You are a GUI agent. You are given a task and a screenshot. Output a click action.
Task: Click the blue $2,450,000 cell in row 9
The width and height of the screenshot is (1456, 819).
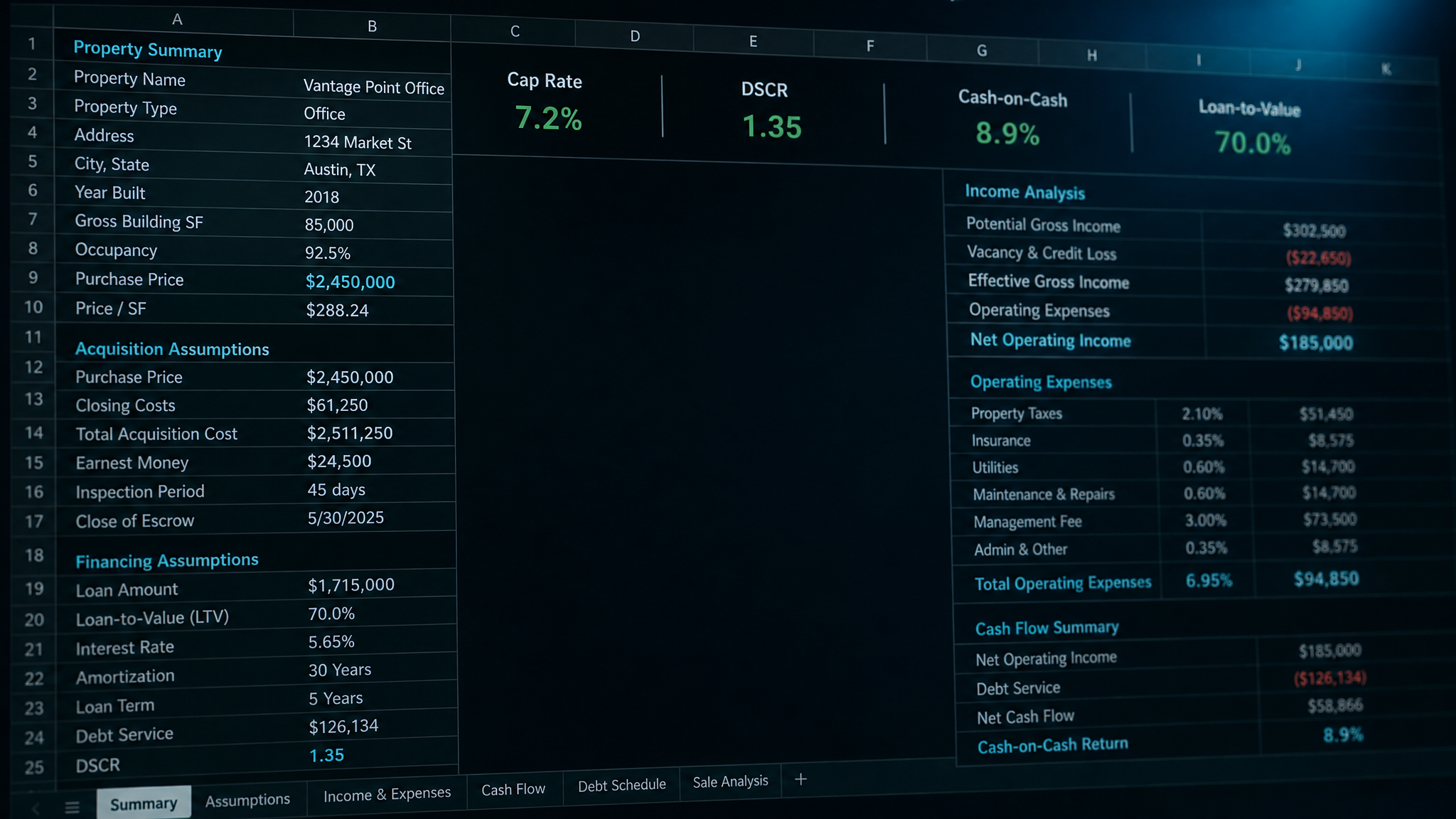coord(350,282)
